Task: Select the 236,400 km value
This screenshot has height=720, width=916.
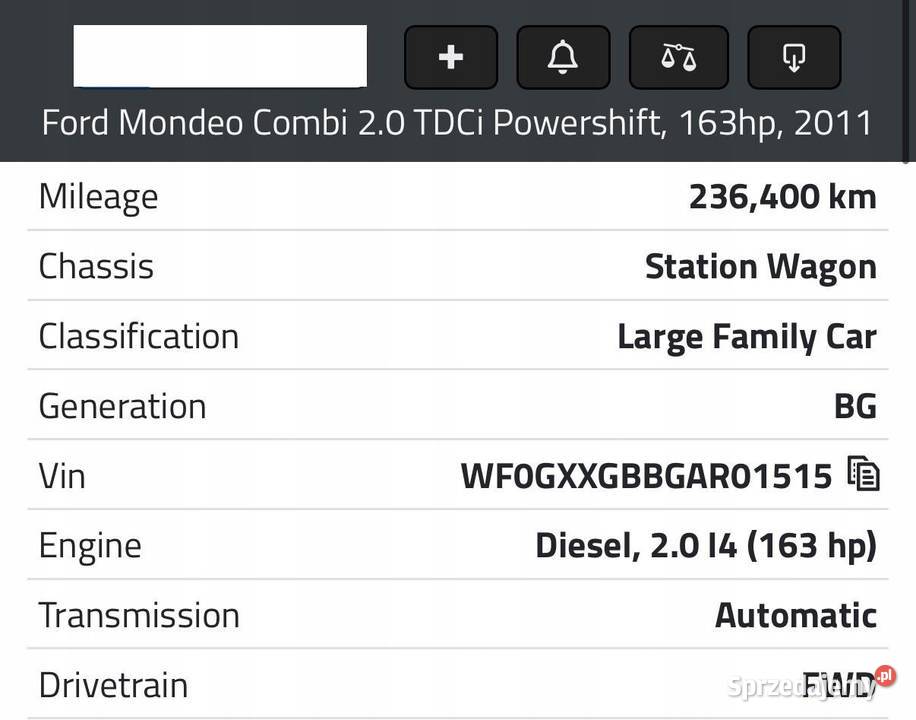Action: (783, 197)
